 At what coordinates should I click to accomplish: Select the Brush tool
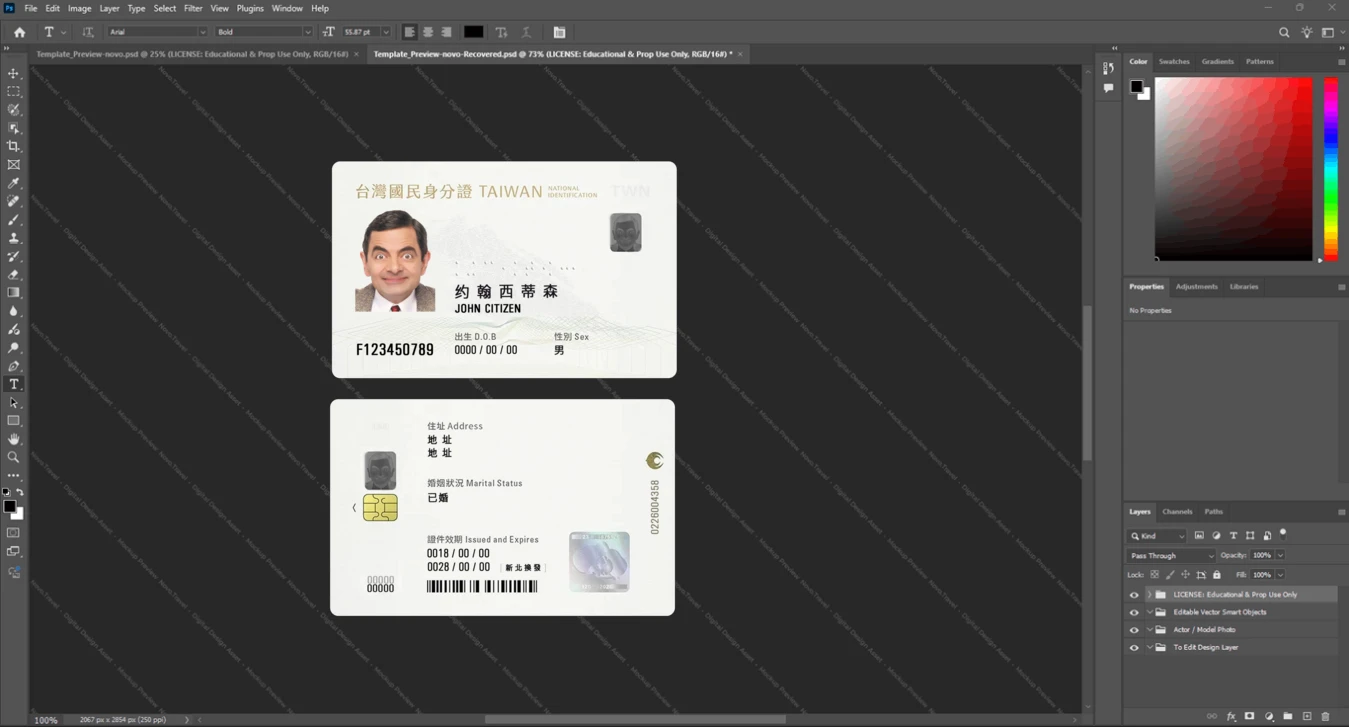point(14,219)
